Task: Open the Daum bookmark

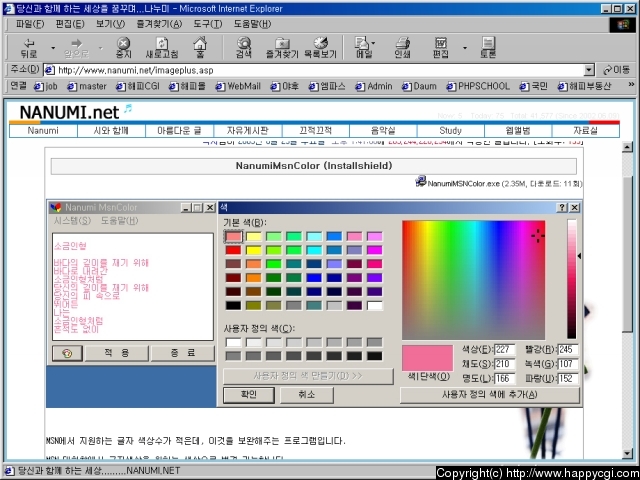Action: [419, 86]
